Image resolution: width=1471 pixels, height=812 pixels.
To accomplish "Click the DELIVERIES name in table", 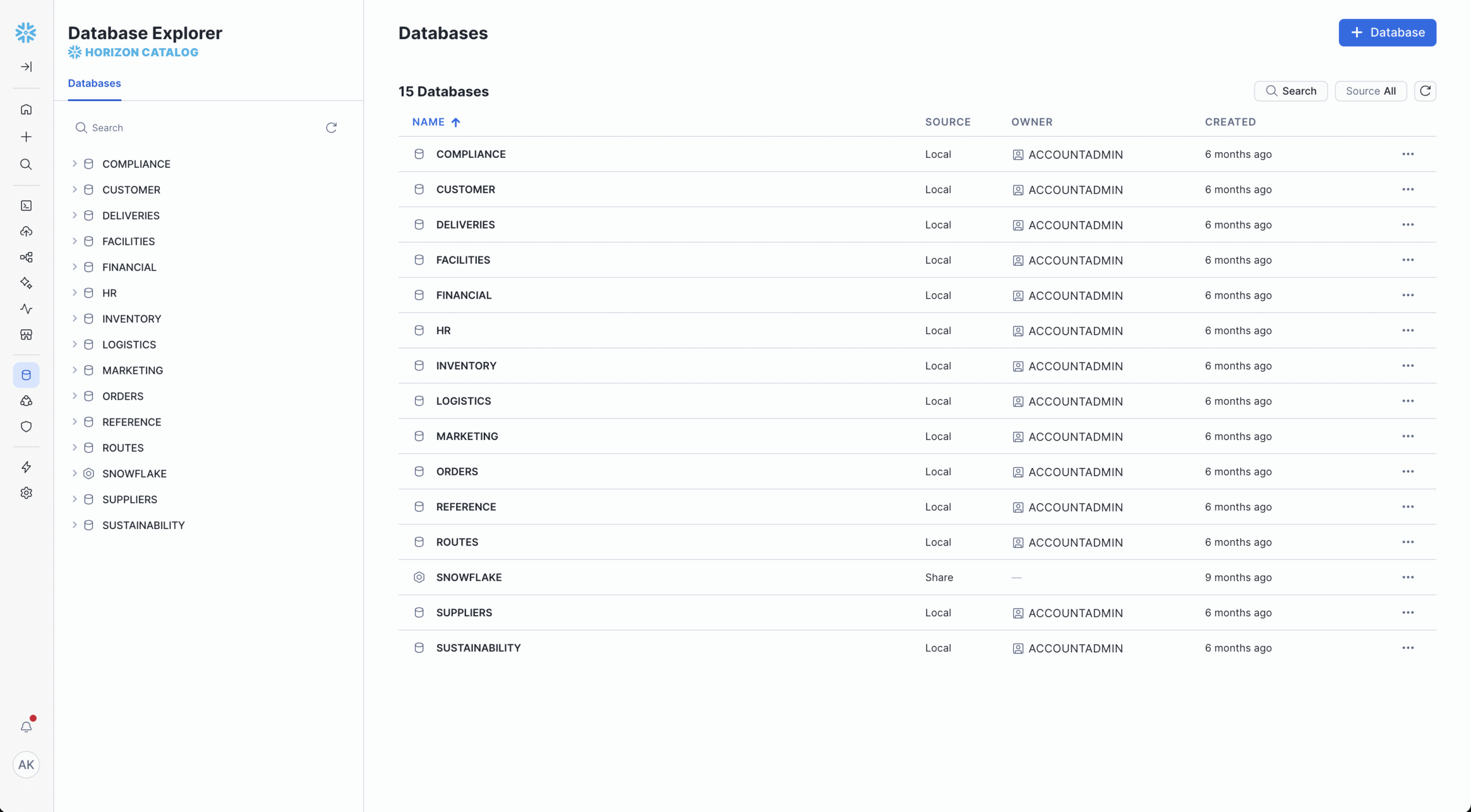I will coord(465,225).
